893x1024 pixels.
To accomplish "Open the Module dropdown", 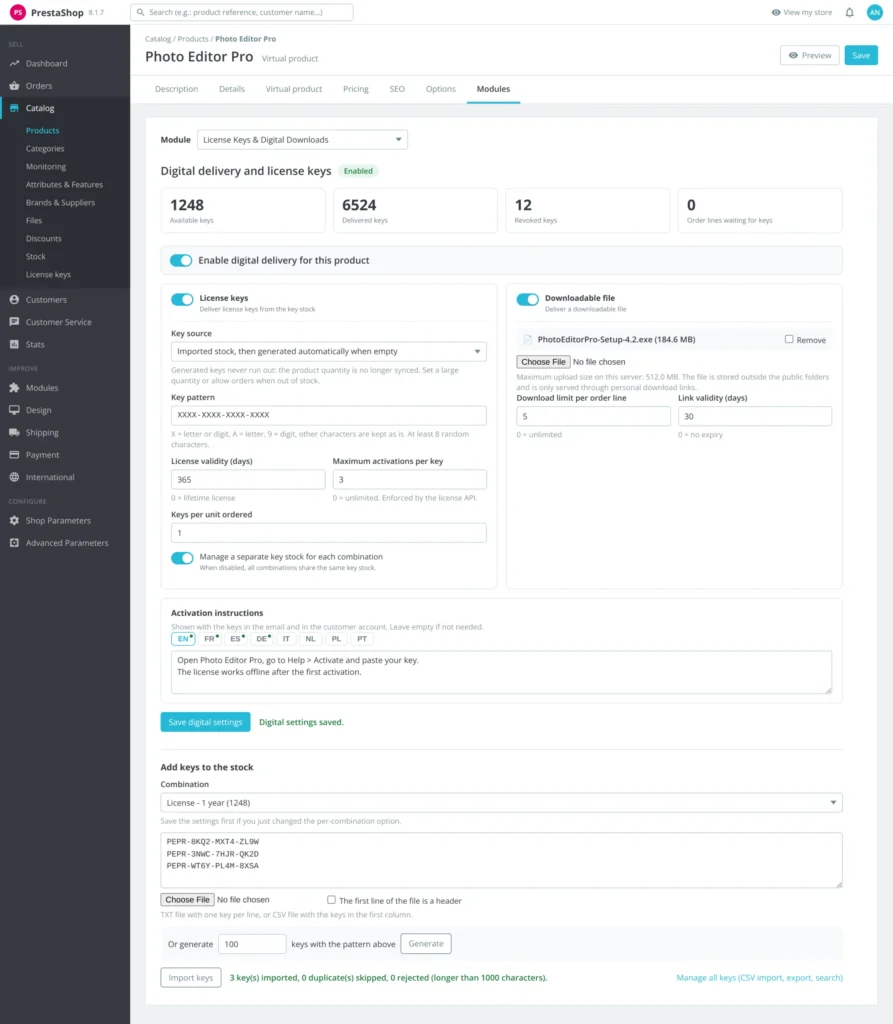I will (x=302, y=140).
